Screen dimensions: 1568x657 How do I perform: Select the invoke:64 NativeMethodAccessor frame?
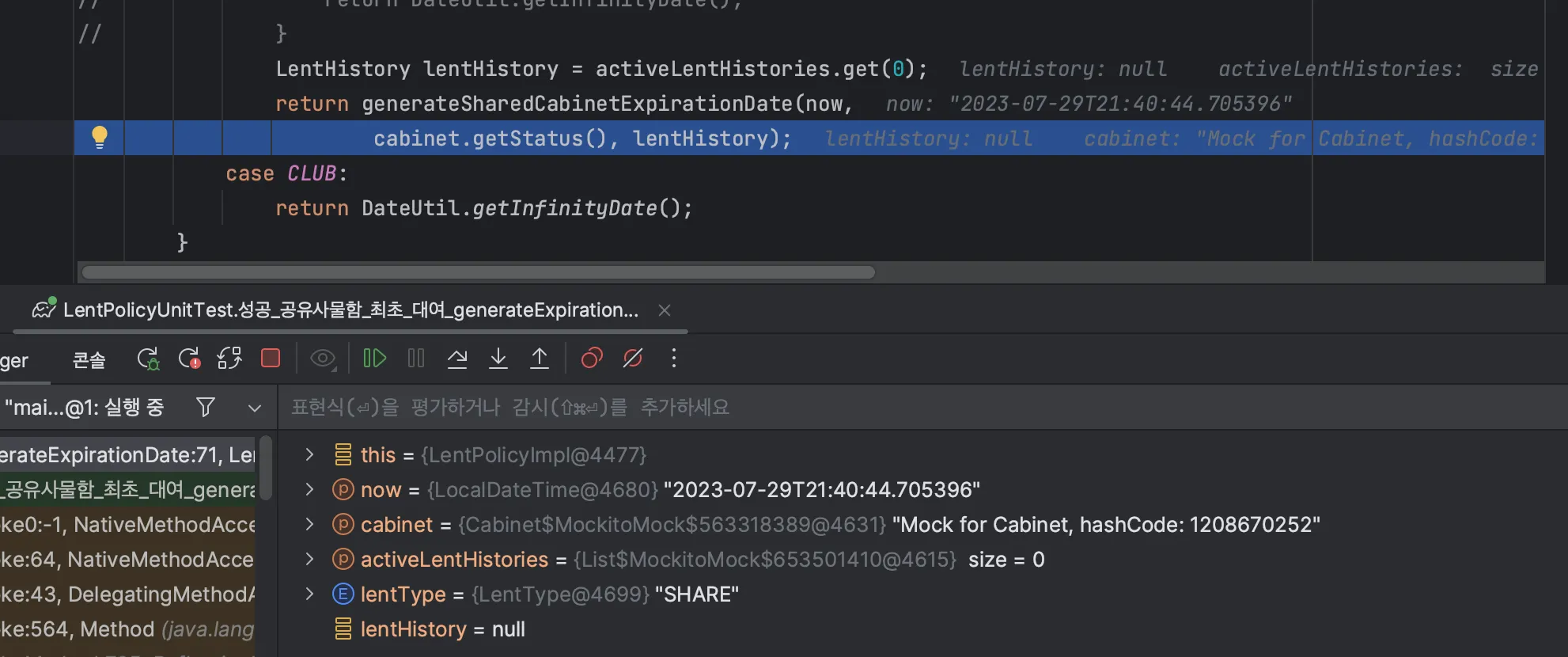(x=127, y=560)
